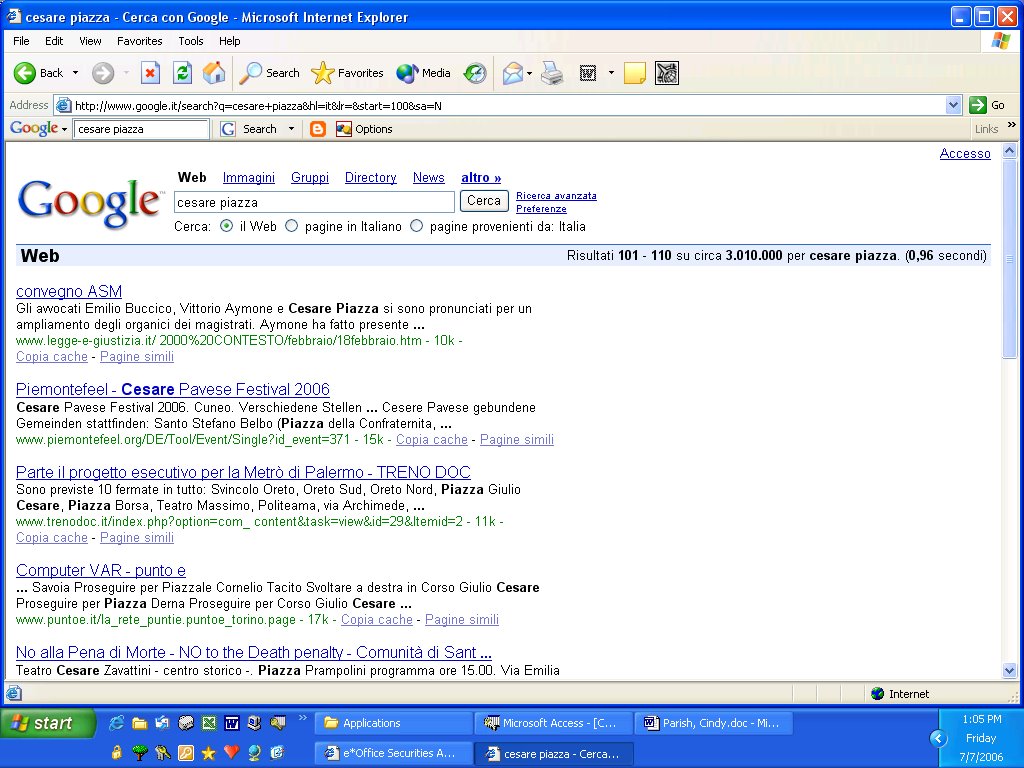Open Google toolbar Options
This screenshot has width=1024, height=768.
[364, 129]
